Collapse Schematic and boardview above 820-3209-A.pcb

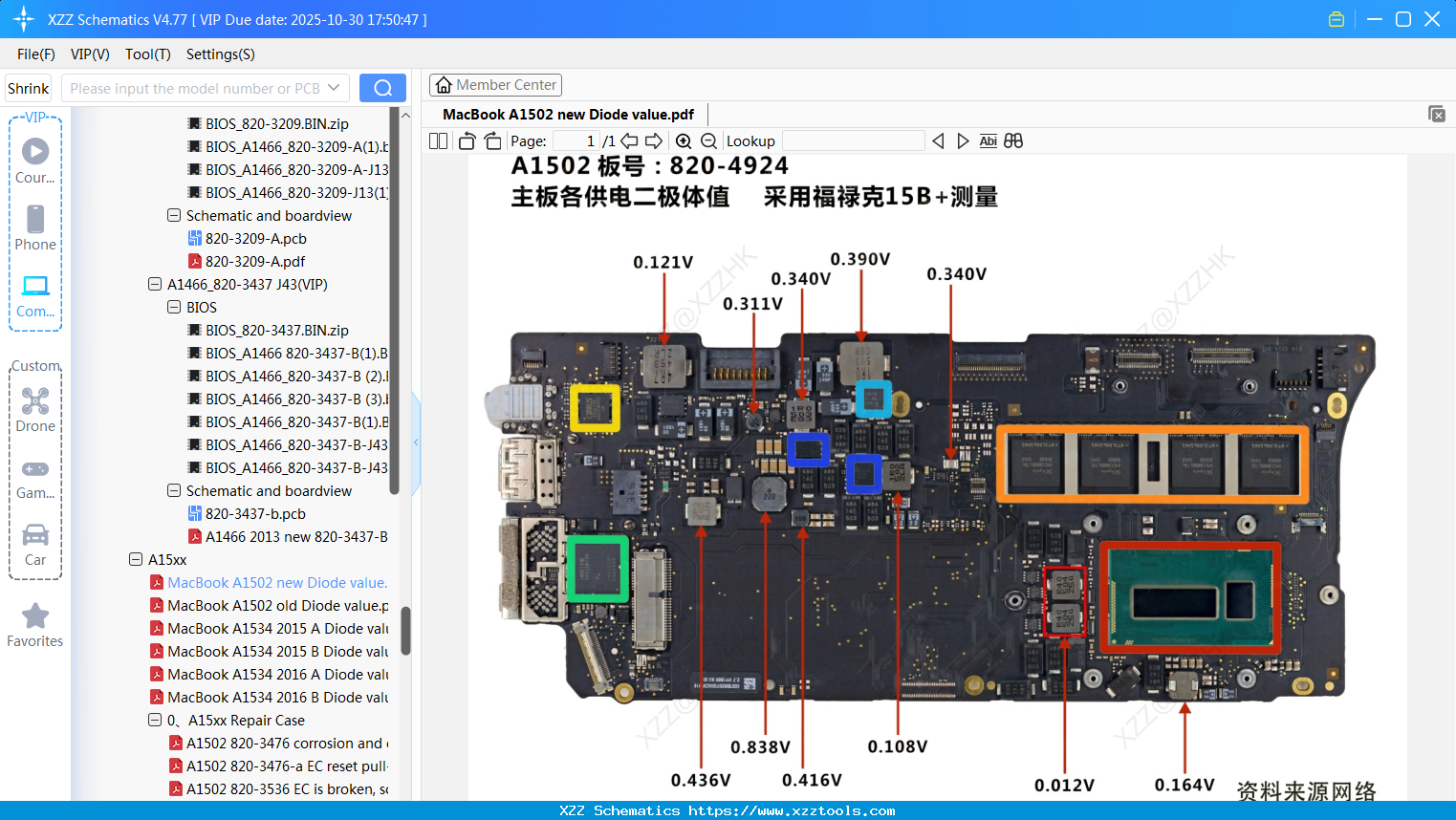point(174,215)
